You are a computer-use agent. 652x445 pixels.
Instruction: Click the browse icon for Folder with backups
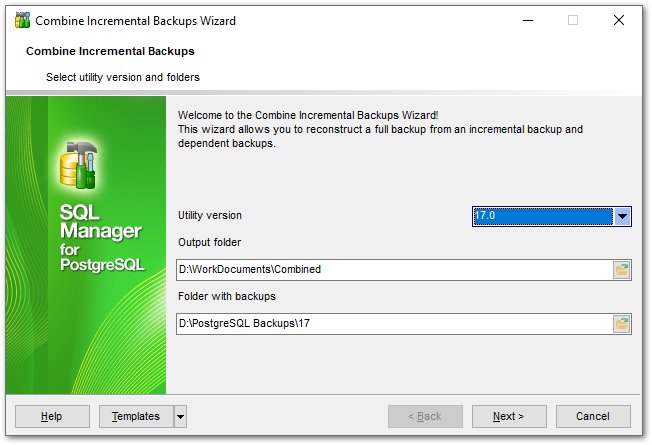click(x=622, y=323)
